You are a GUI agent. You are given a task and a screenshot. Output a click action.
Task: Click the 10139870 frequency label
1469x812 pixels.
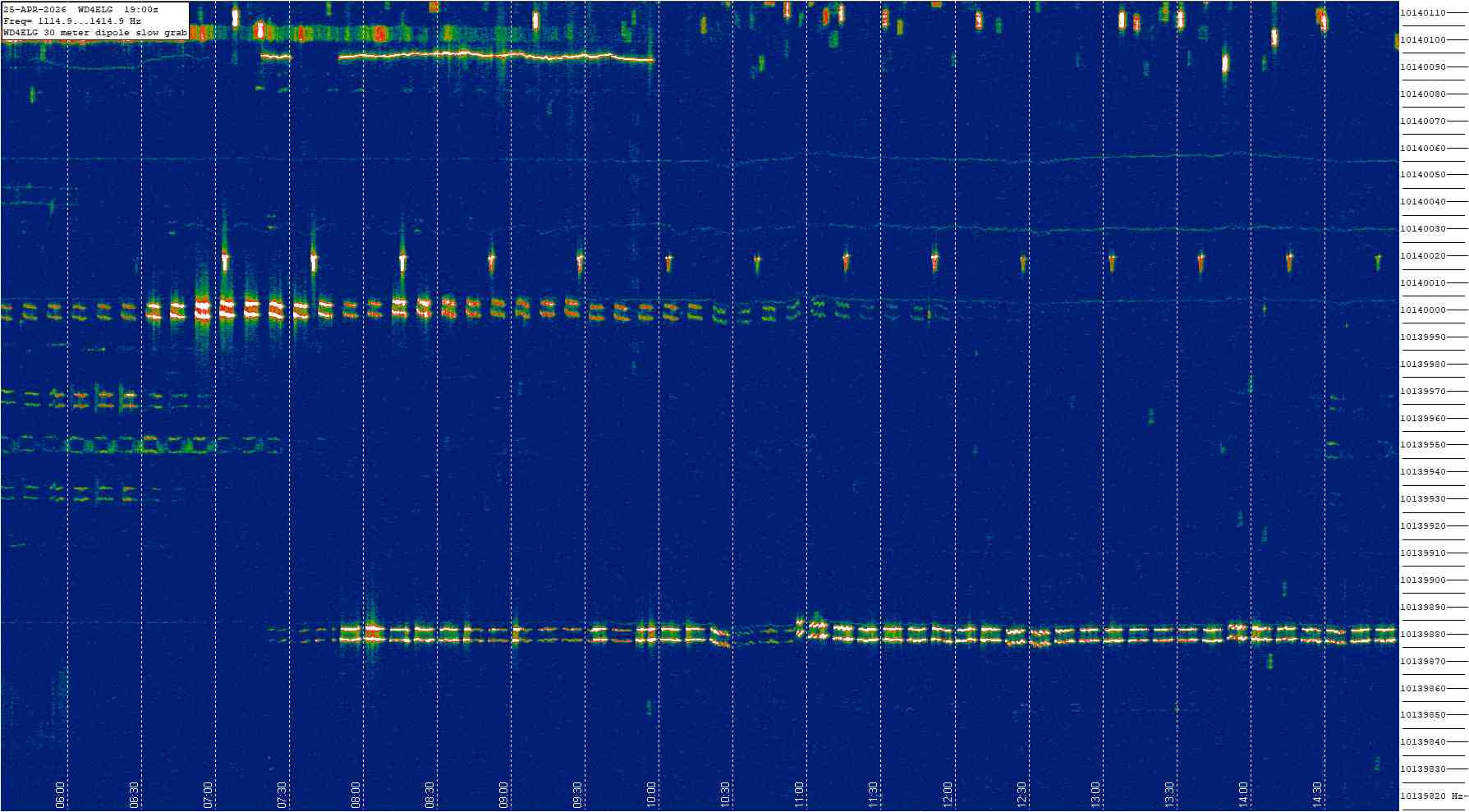1423,662
